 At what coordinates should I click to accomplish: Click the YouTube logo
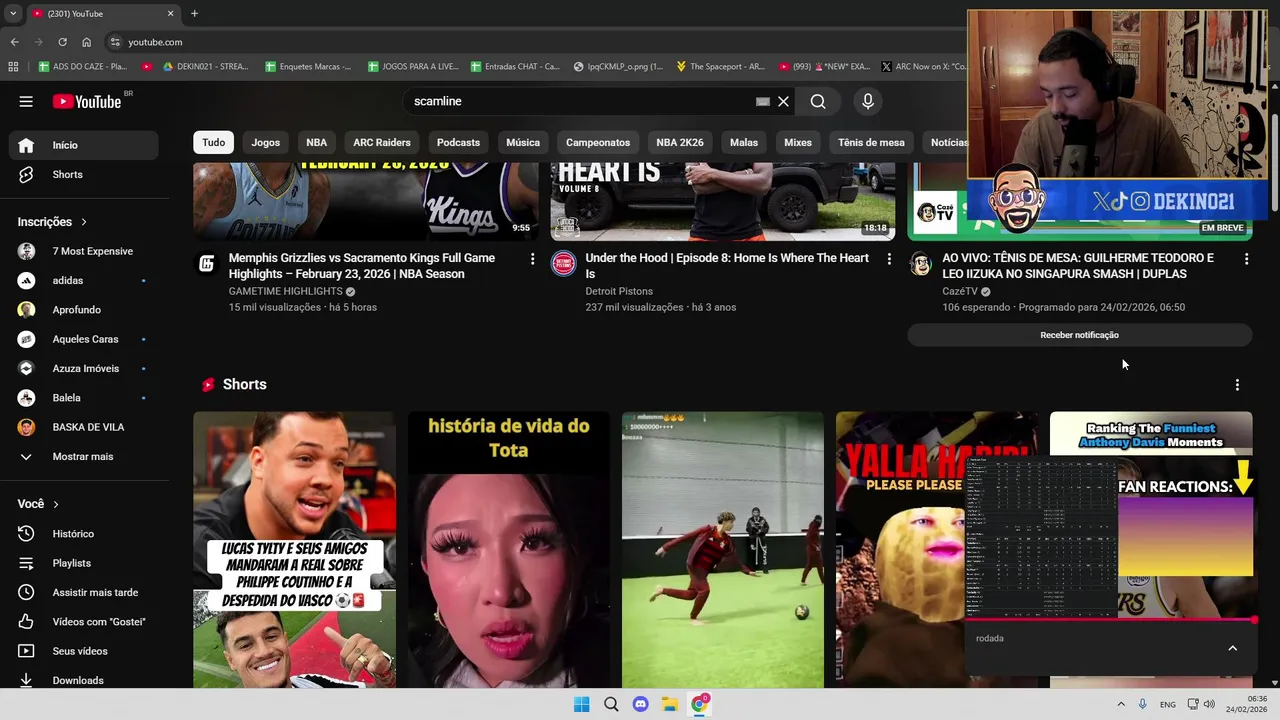pos(87,101)
